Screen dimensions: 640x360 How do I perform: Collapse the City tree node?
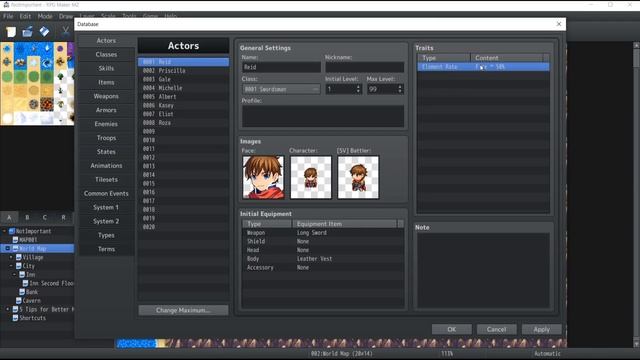click(x=11, y=266)
